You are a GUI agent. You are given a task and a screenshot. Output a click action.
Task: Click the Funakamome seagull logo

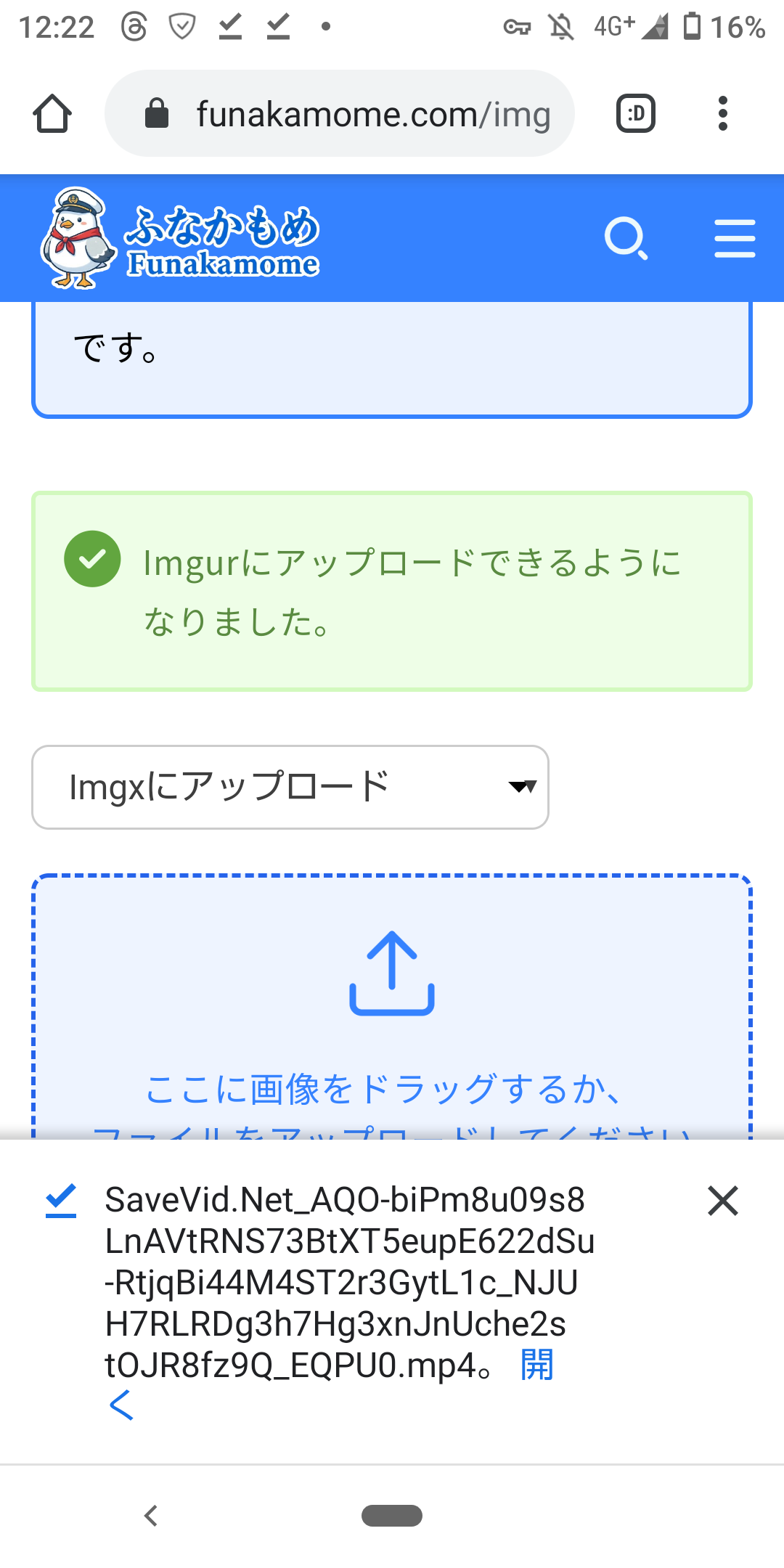pos(78,238)
